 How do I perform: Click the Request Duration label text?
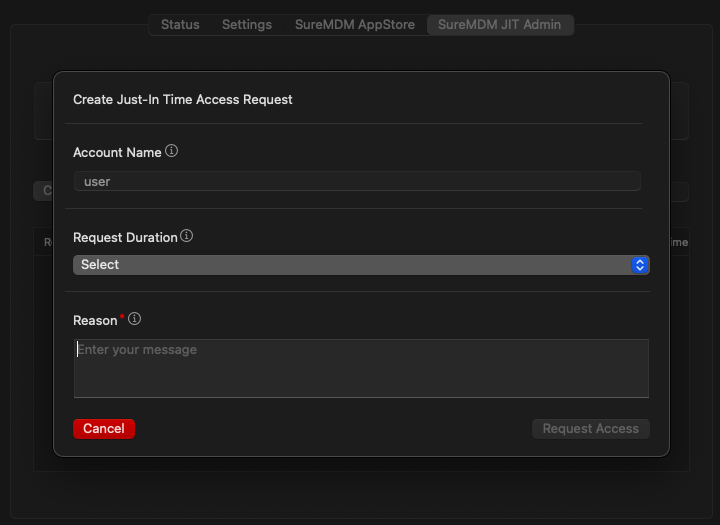coord(125,238)
